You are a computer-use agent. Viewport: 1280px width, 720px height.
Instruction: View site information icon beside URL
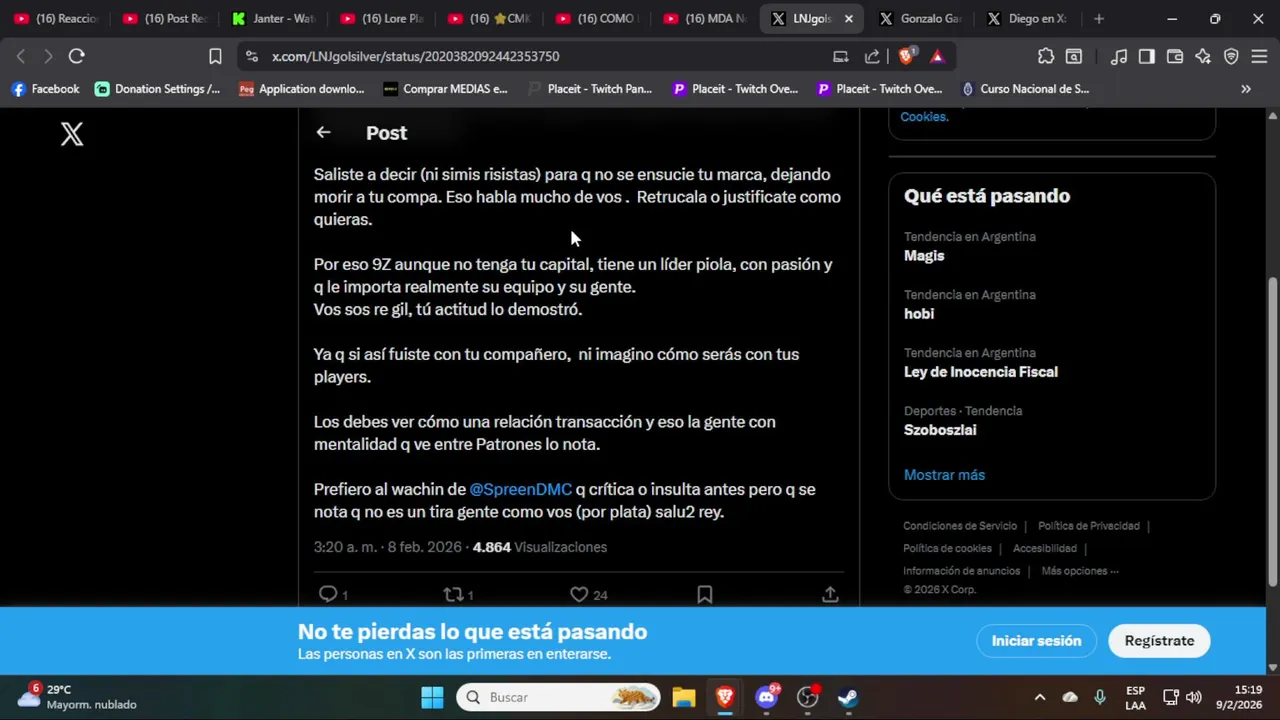251,56
